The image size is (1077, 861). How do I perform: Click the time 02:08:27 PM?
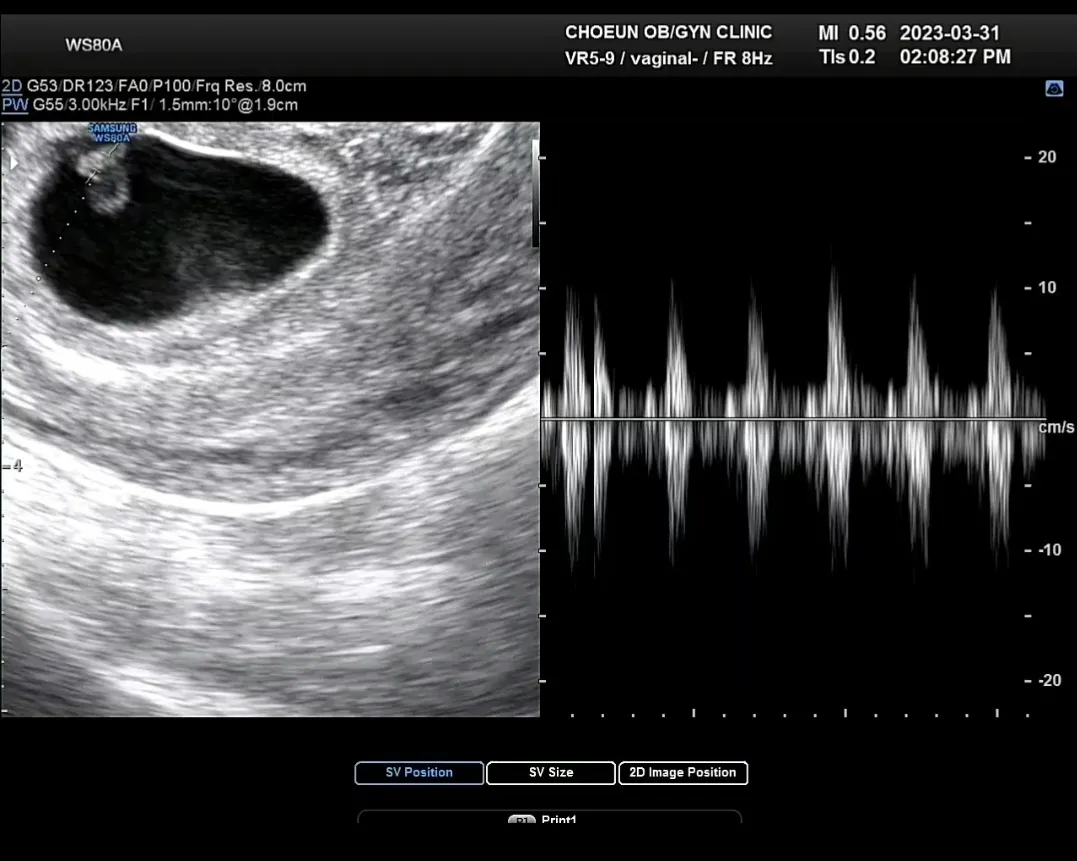coord(955,57)
